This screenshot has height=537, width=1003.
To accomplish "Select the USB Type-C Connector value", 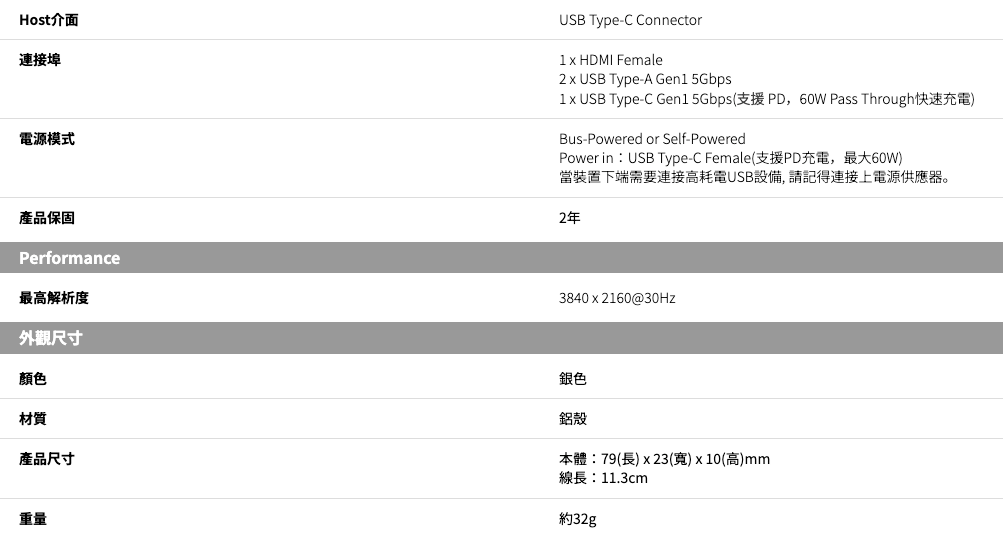I will 630,20.
